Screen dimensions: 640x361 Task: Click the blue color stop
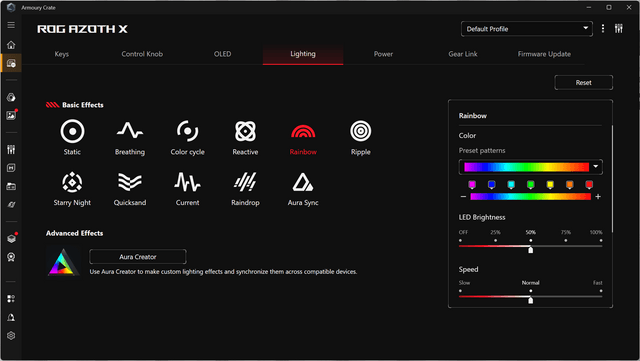coord(491,185)
